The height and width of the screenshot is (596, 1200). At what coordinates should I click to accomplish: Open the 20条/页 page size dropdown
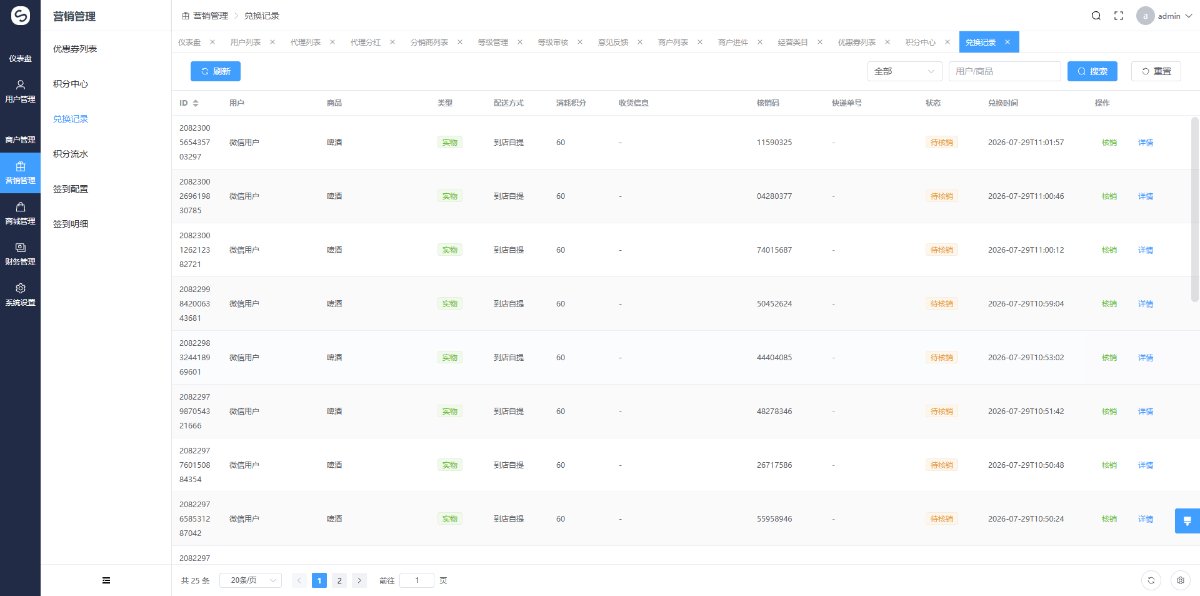coord(251,580)
